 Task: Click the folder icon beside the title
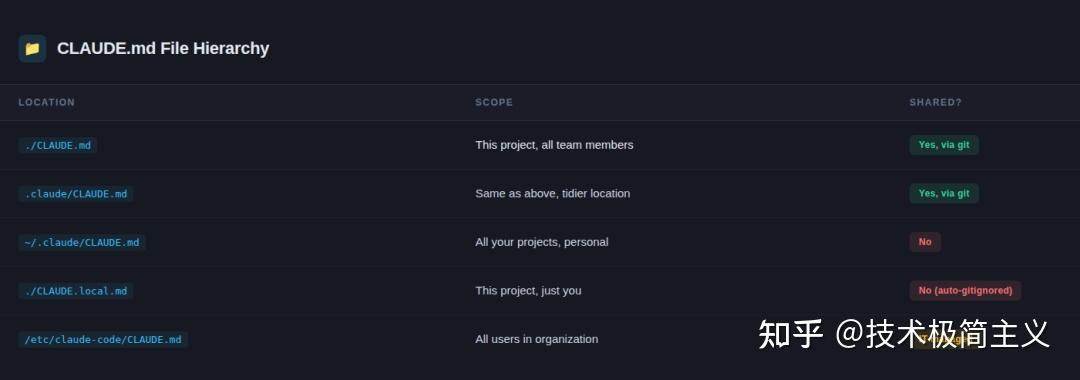click(x=32, y=49)
